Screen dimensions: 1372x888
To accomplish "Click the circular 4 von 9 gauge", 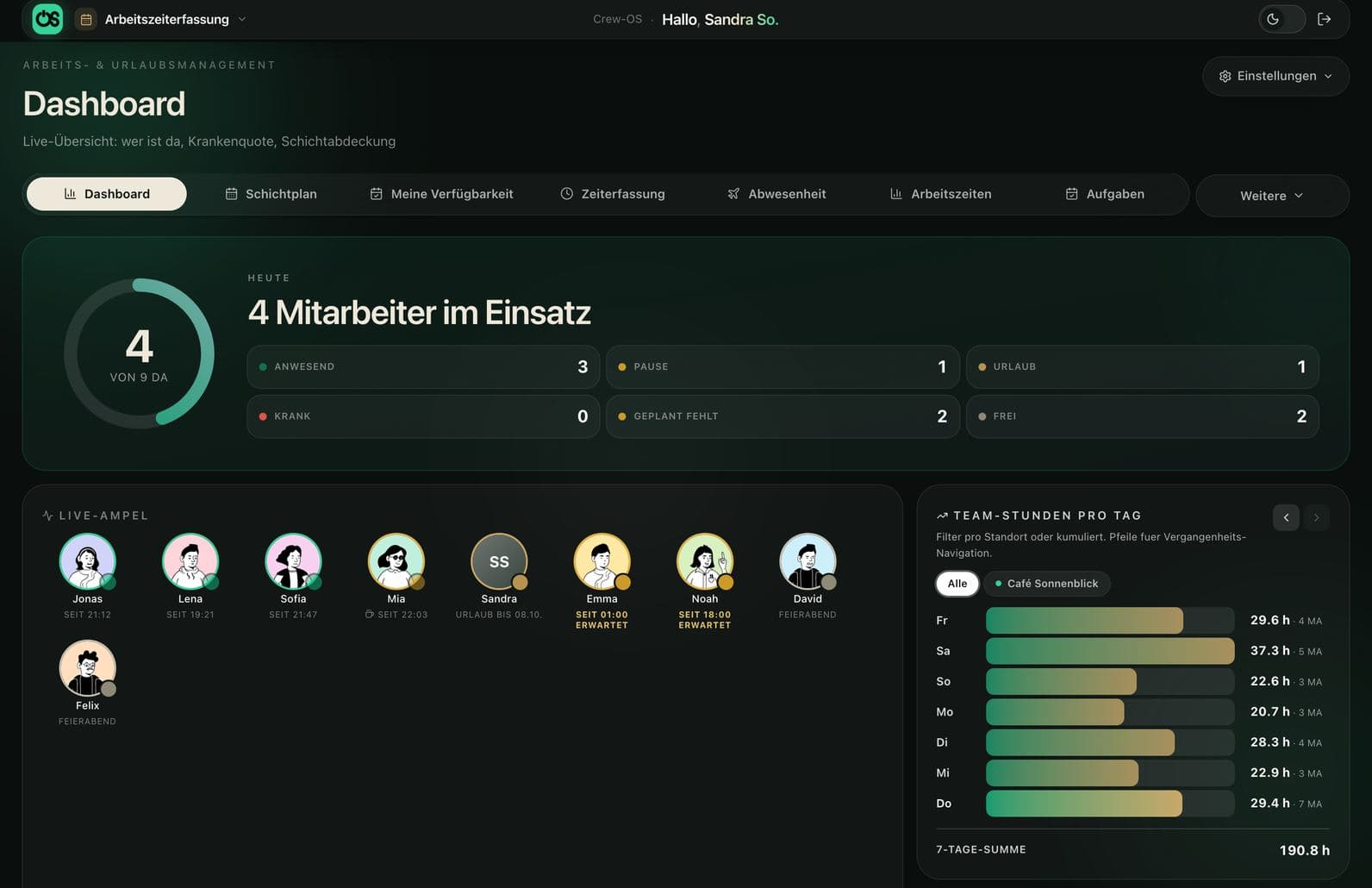I will (140, 353).
